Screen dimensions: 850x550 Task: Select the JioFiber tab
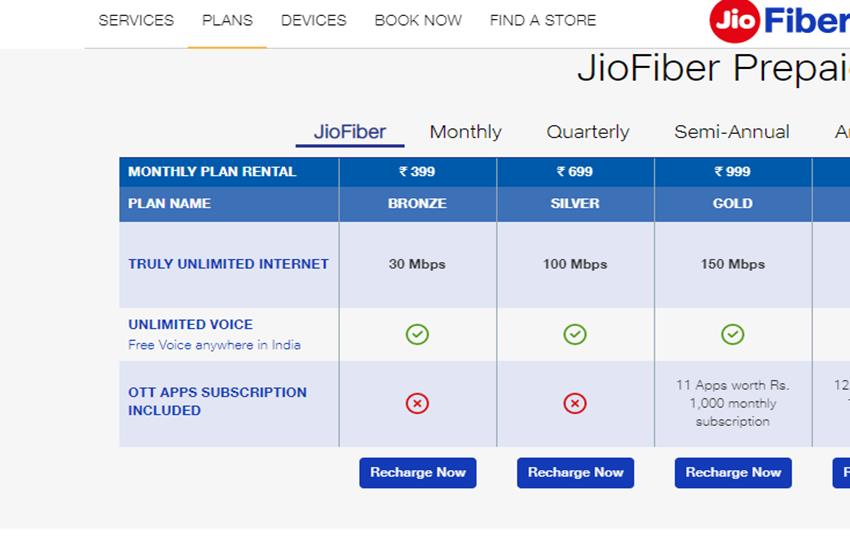(350, 132)
